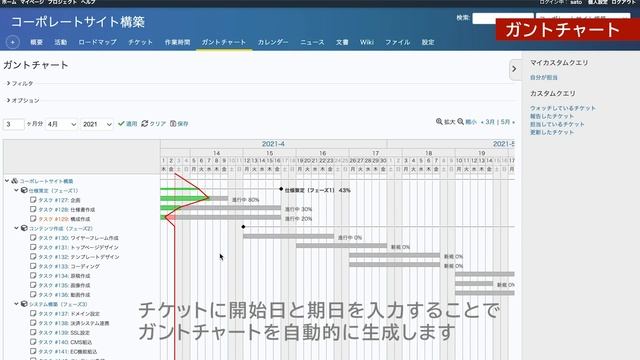Open the 設定 tab
The height and width of the screenshot is (360, 640).
pyautogui.click(x=428, y=42)
